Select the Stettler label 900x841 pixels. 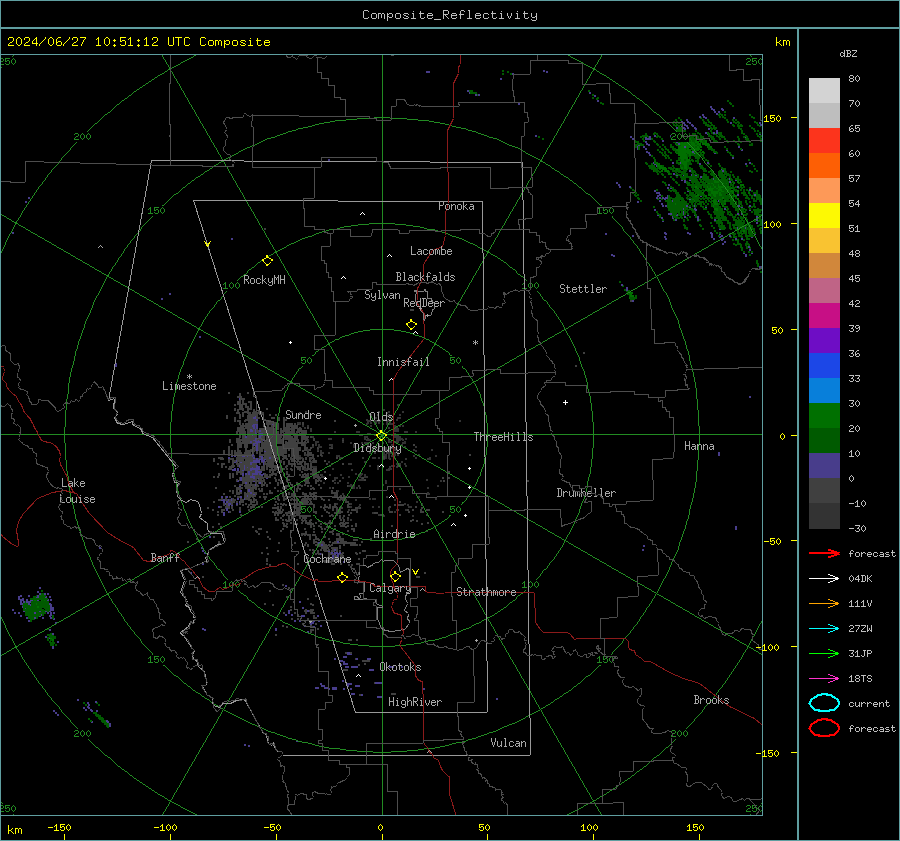583,289
